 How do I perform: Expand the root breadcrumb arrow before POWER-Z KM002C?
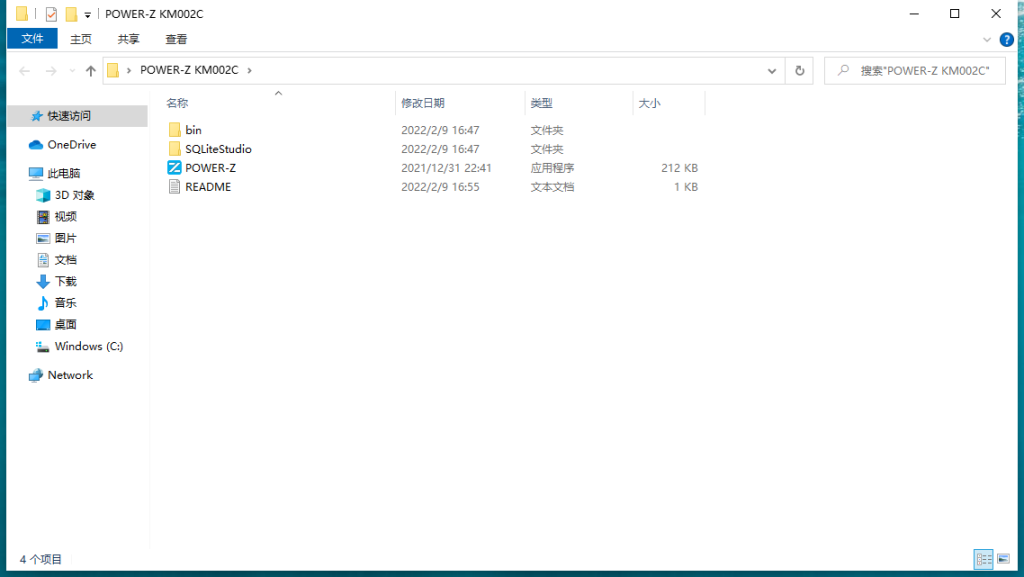129,70
